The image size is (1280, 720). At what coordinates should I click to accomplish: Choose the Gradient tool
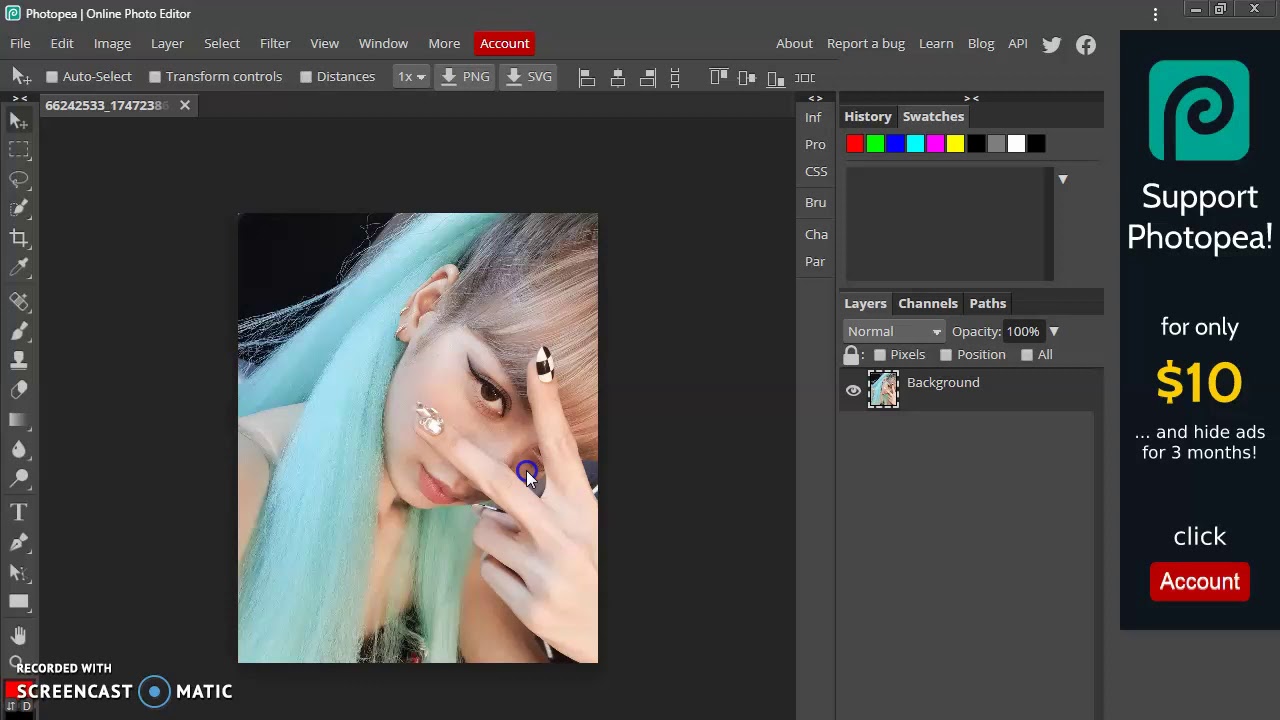[19, 420]
